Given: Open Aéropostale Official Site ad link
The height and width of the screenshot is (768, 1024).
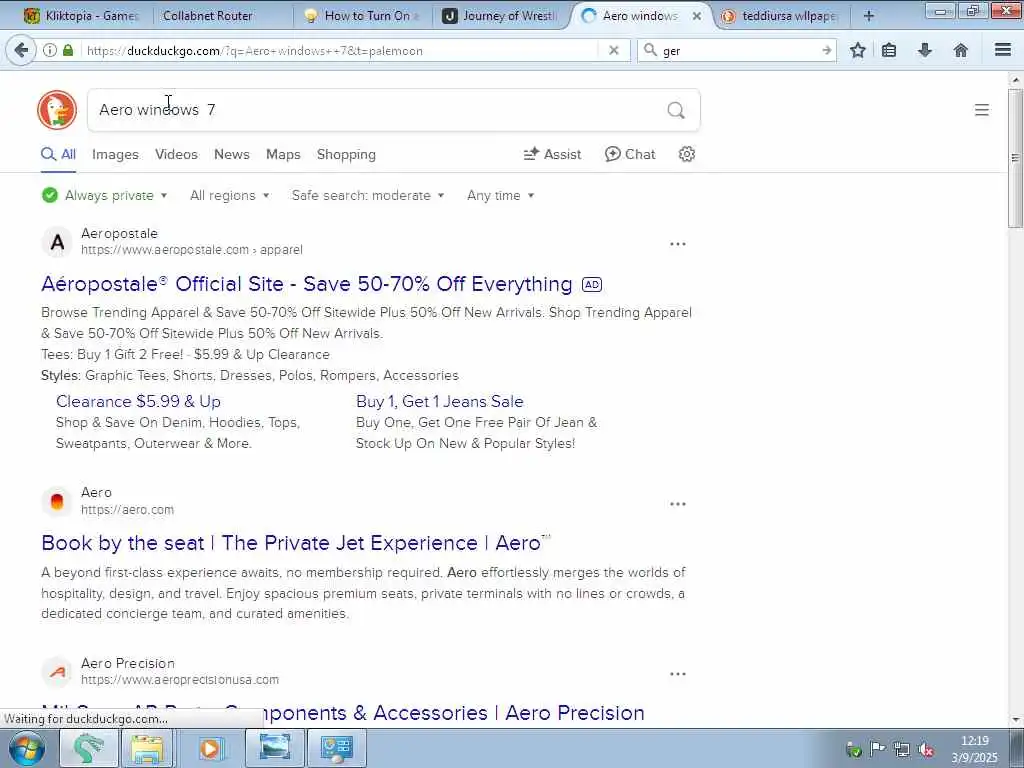Looking at the screenshot, I should tap(307, 284).
